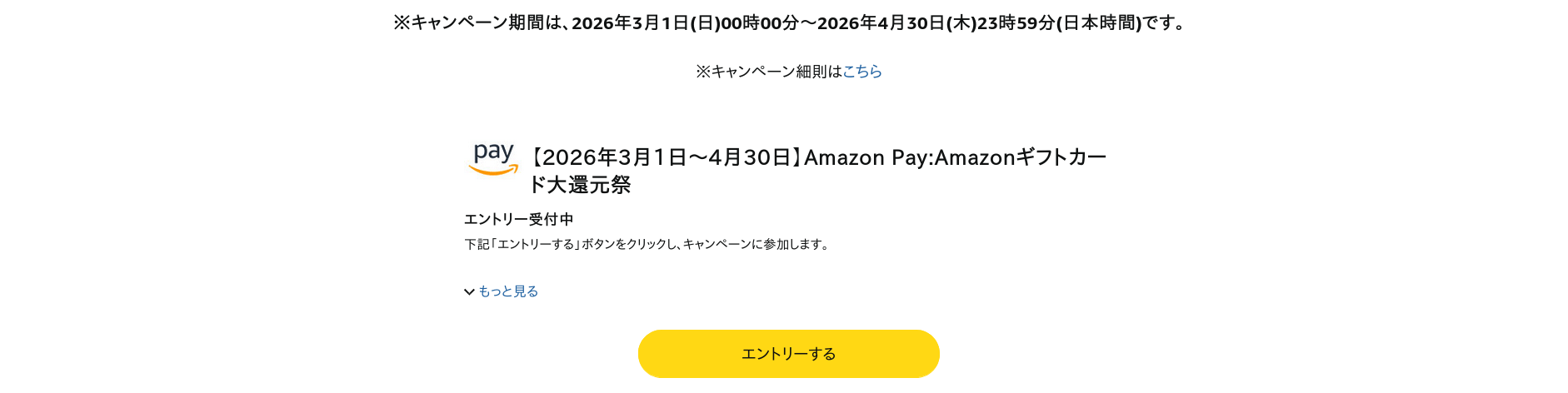Click the ※キャンペーン細則は text
The height and width of the screenshot is (393, 1568).
[x=768, y=72]
